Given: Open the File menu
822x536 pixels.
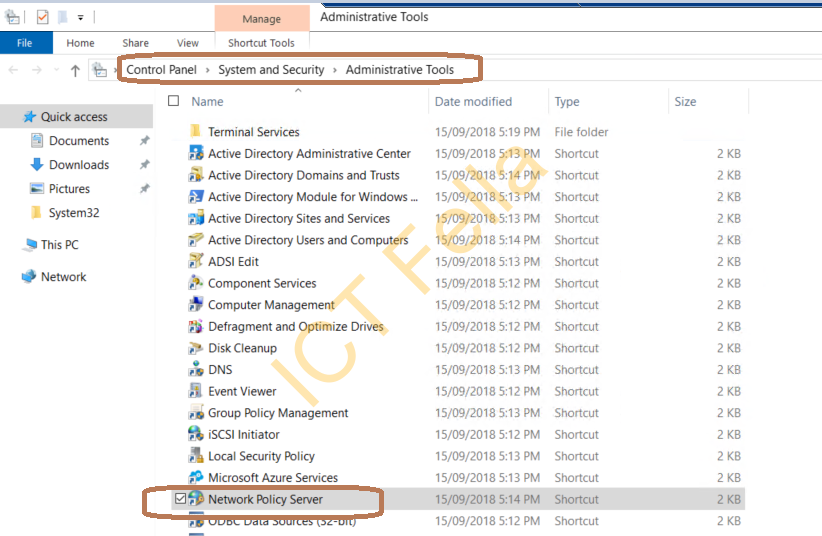Looking at the screenshot, I should 25,43.
